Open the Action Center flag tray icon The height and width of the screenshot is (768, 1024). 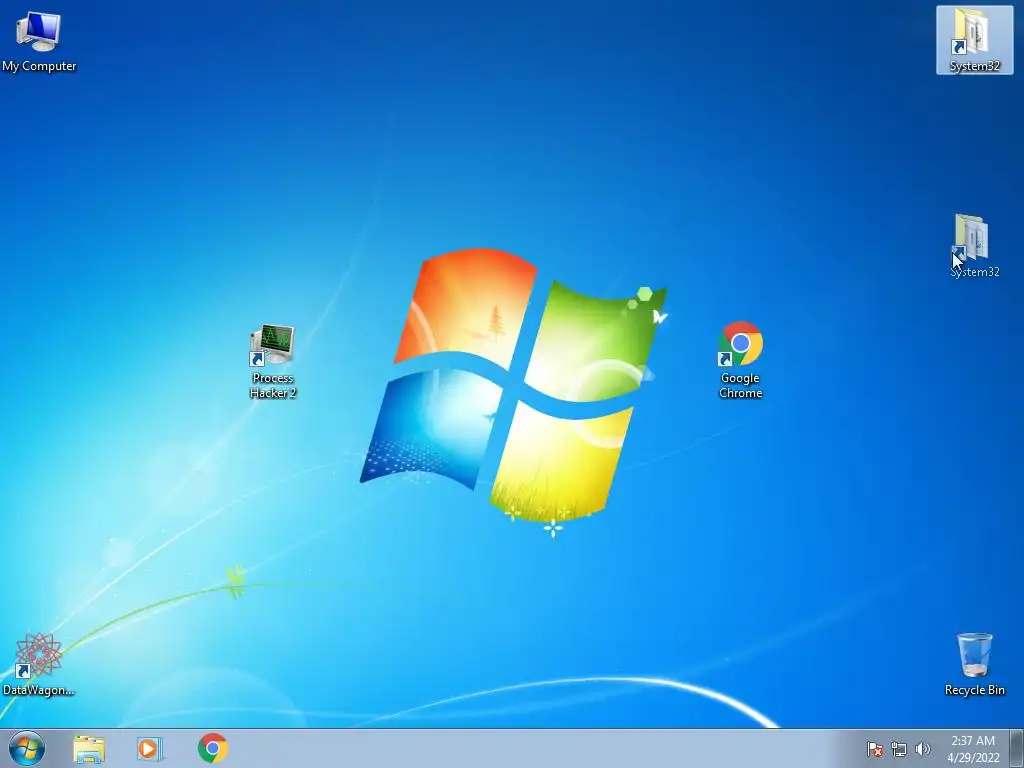pyautogui.click(x=875, y=749)
